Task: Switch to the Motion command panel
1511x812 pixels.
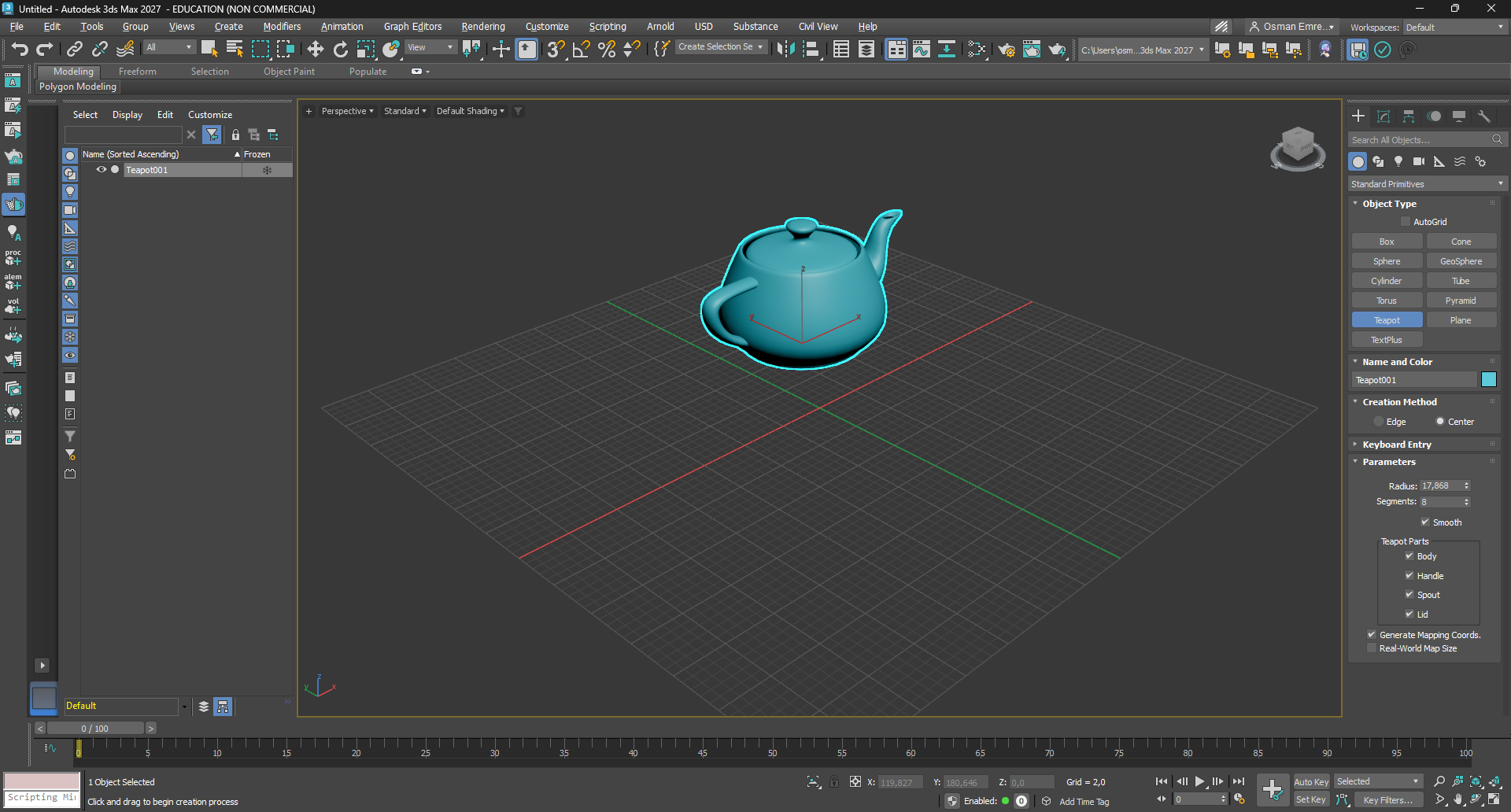Action: click(1434, 116)
